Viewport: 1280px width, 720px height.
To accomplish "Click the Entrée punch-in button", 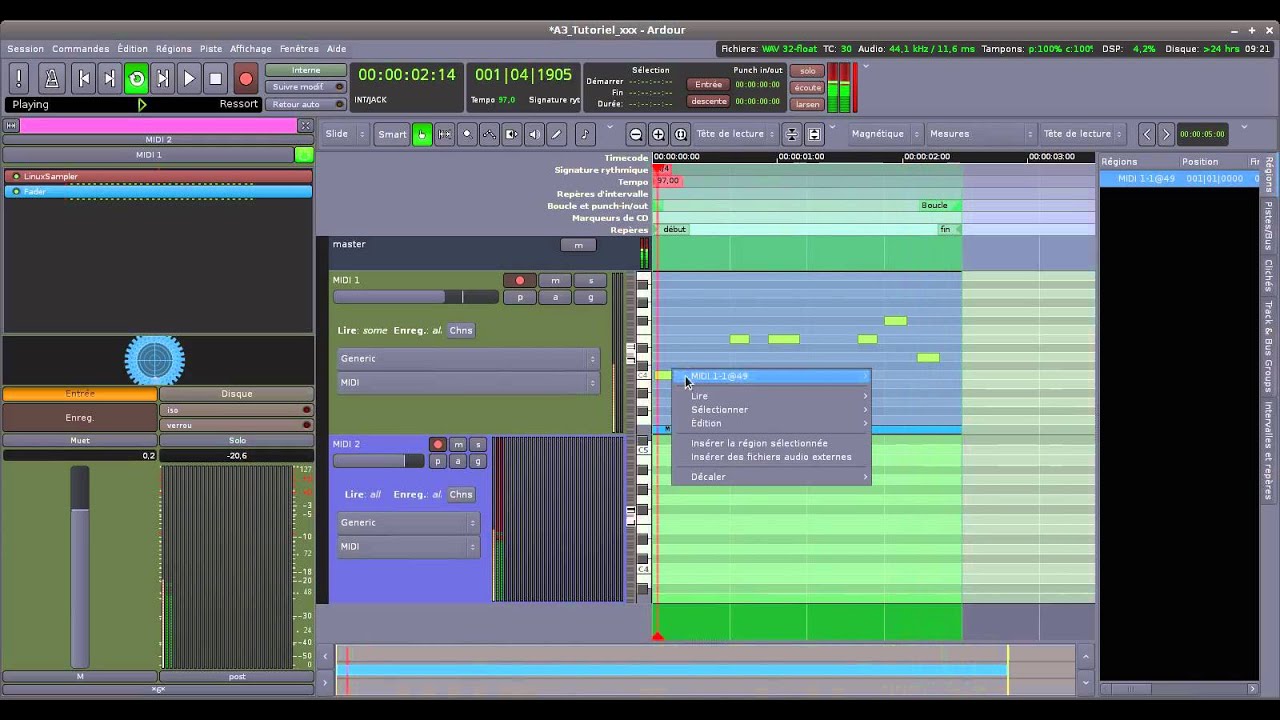I will point(708,85).
